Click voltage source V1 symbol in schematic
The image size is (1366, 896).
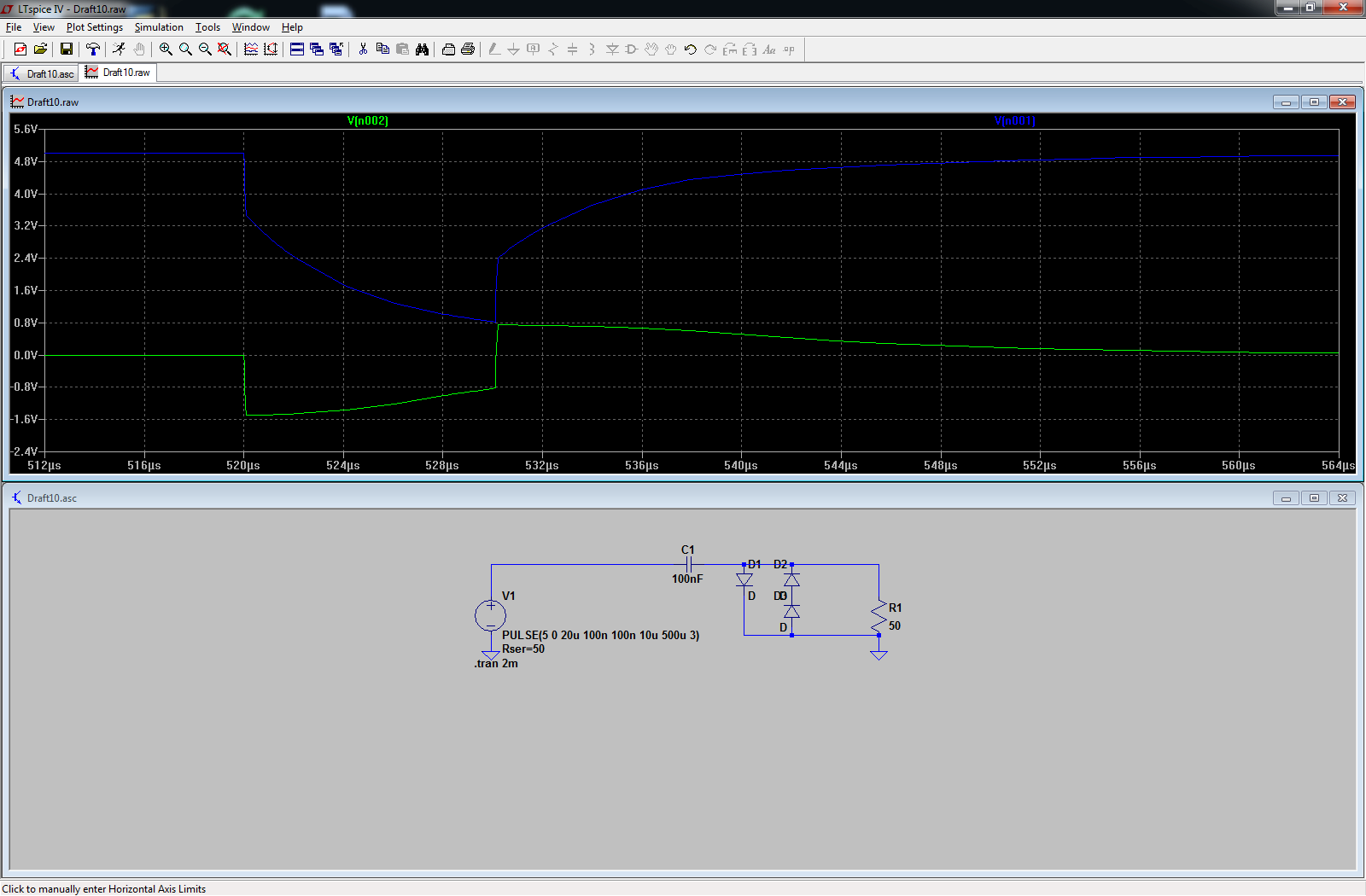tap(491, 615)
